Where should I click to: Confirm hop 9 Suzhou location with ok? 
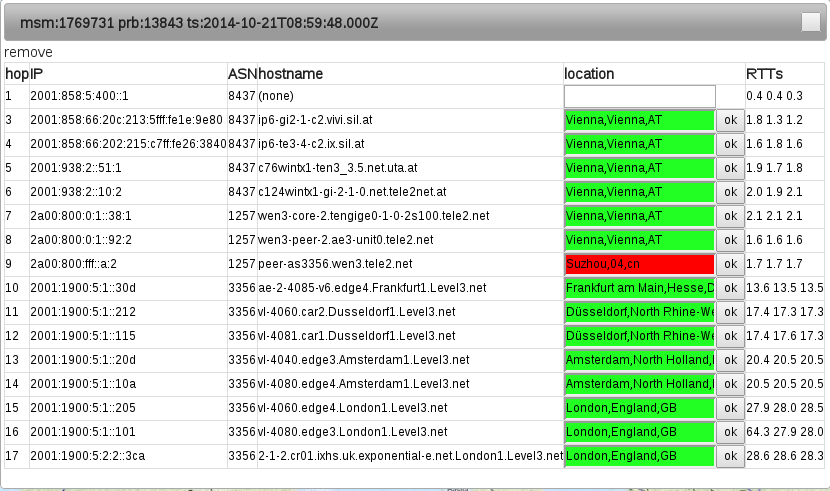coord(729,264)
